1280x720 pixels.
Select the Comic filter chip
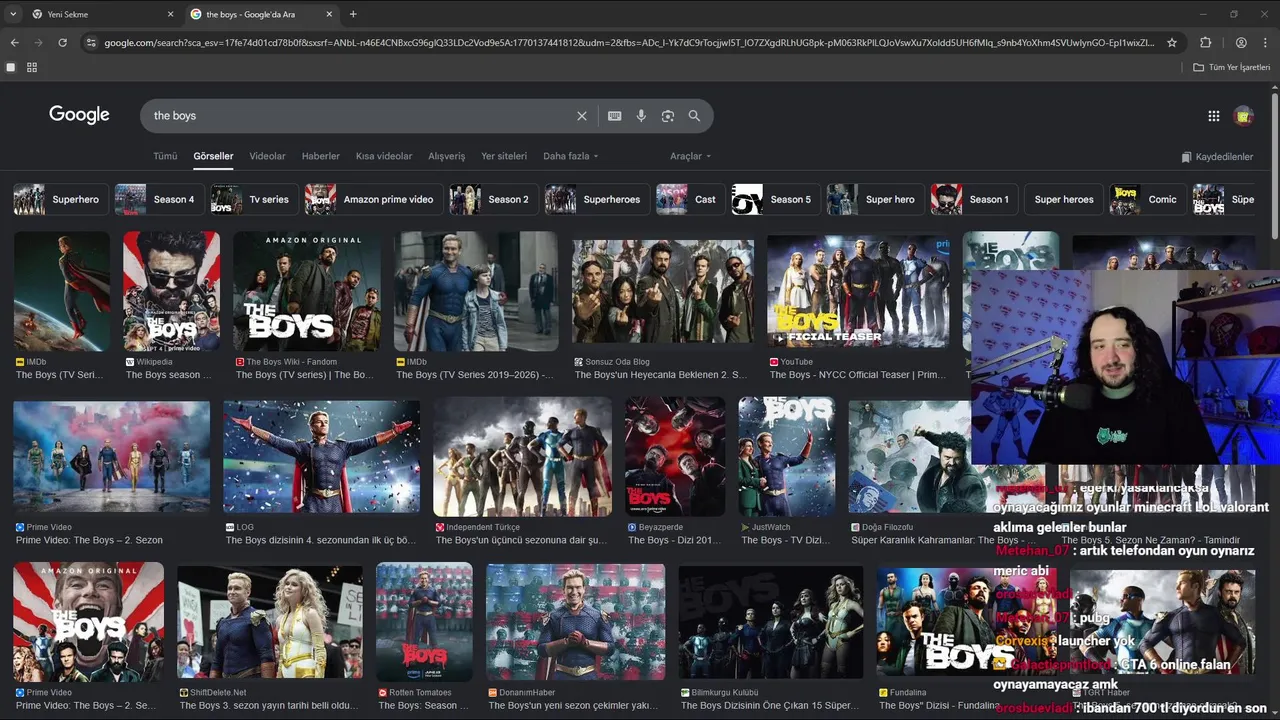coord(1146,199)
